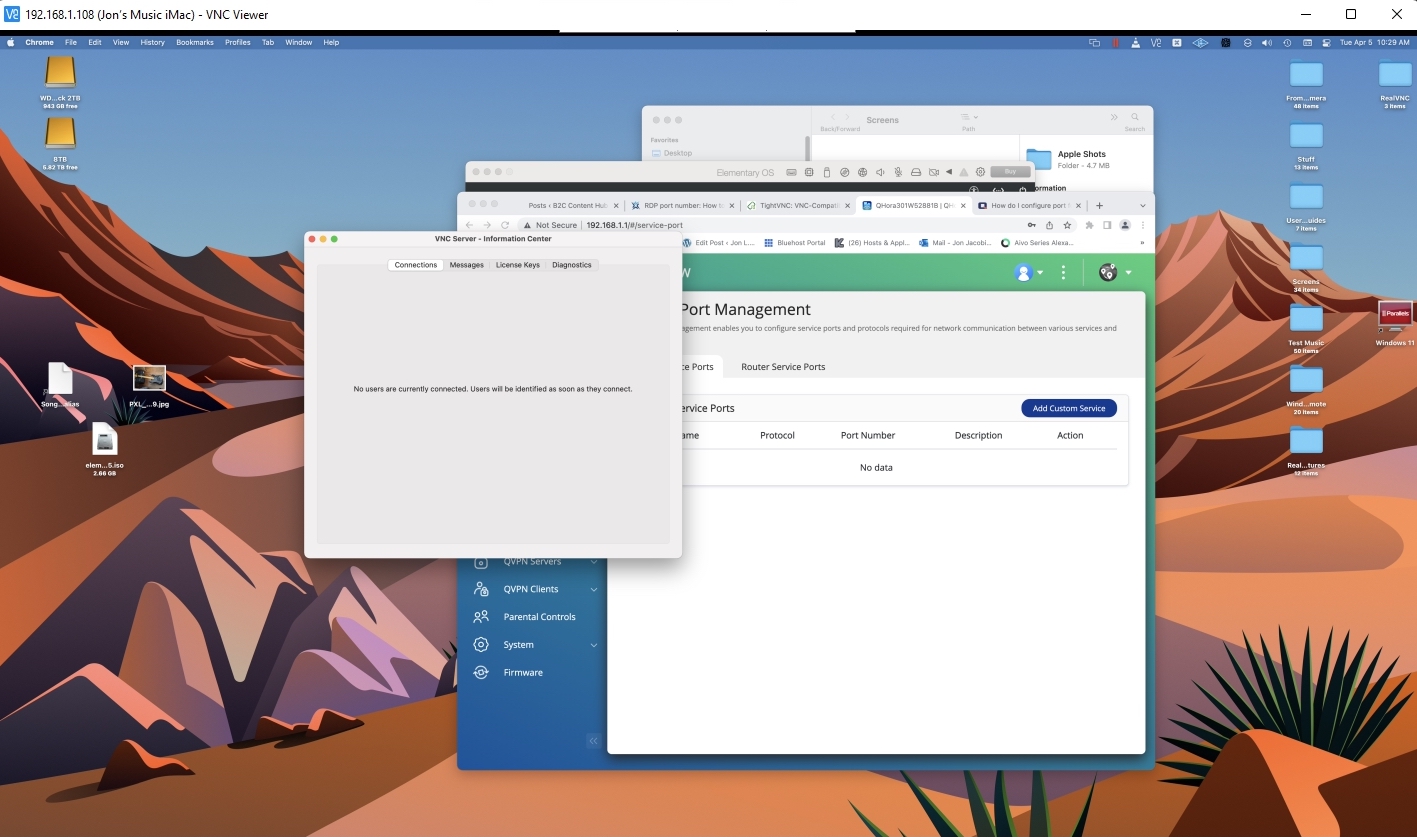1417x837 pixels.
Task: Collapse the router sidebar with the double-chevron
Action: click(x=593, y=741)
